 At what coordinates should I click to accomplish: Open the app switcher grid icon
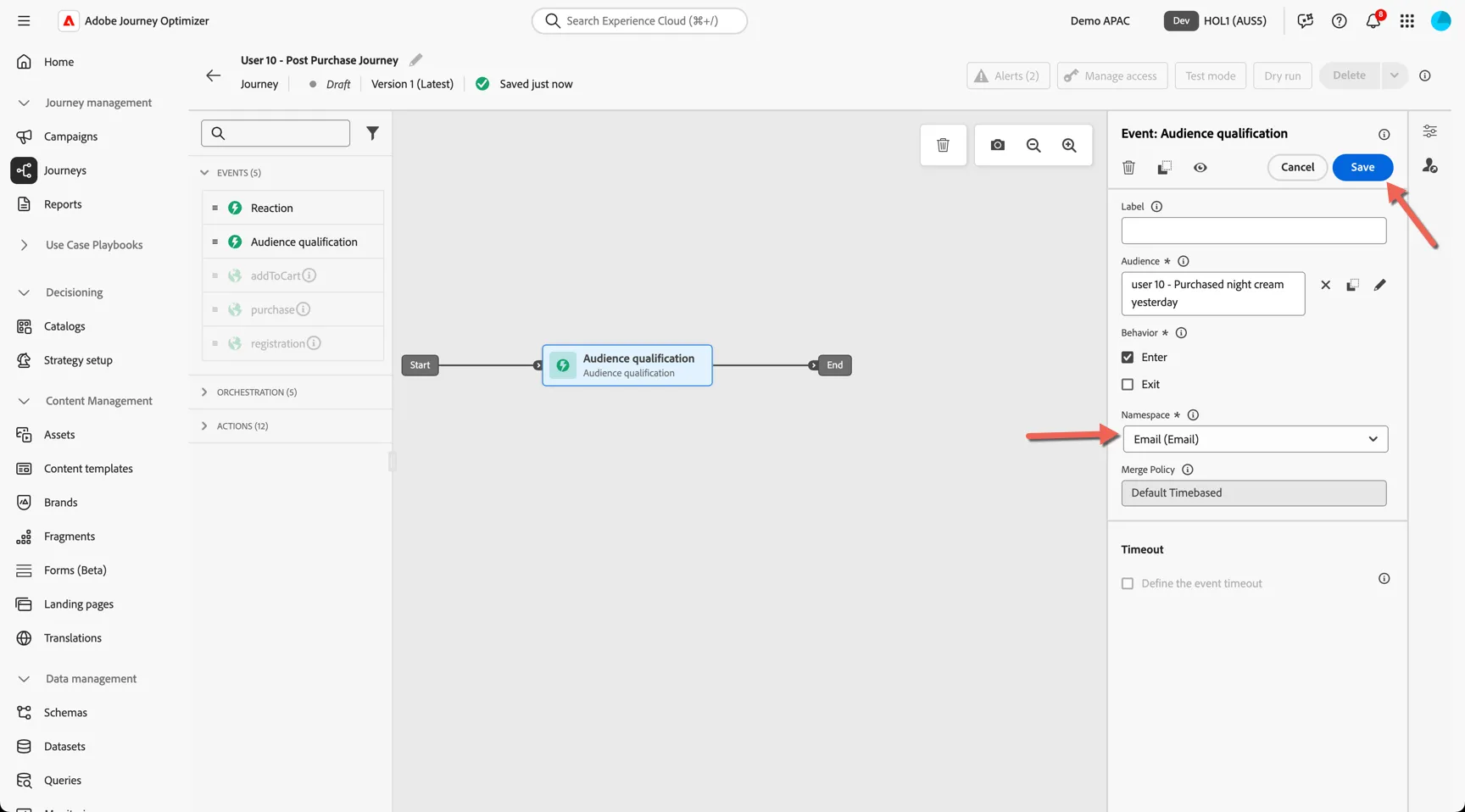[x=1407, y=20]
